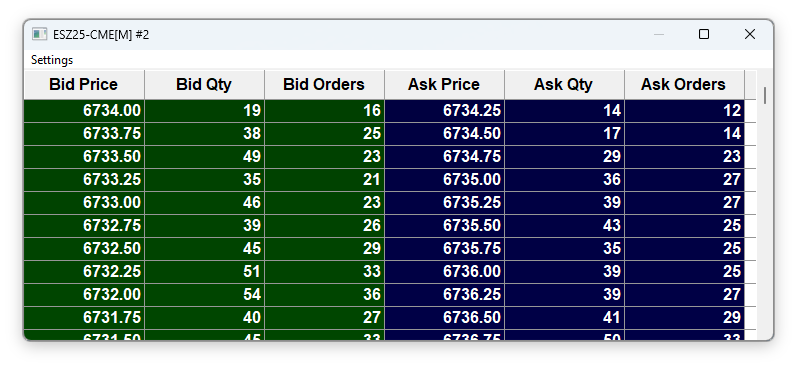Image resolution: width=797 pixels, height=368 pixels.
Task: Click the Ask Price column header
Action: point(444,84)
